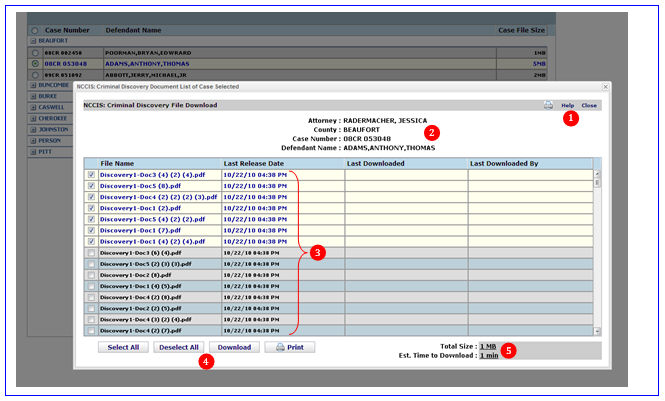665x401 pixels.
Task: Expand the BURKE county group
Action: coord(33,97)
